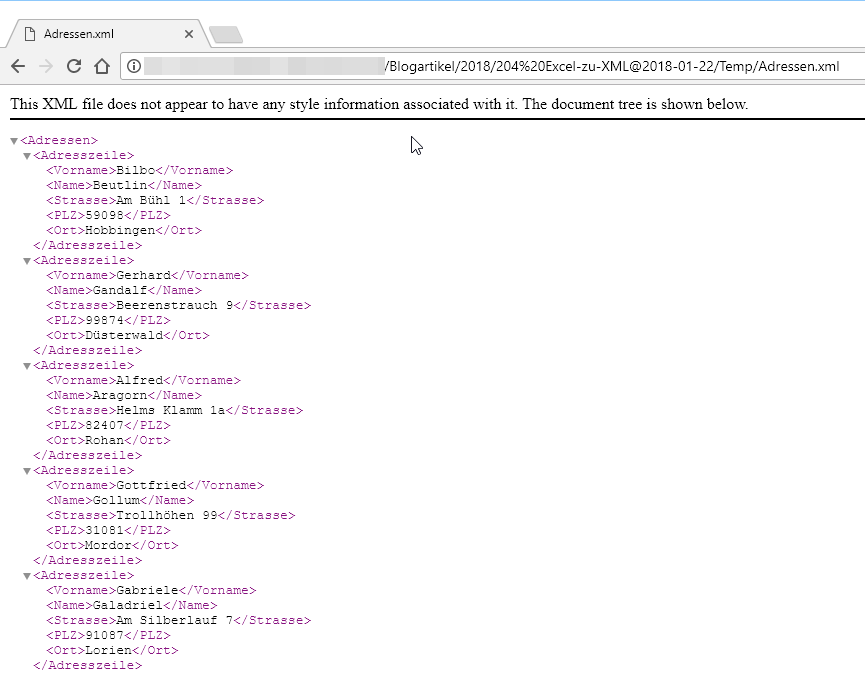
Task: Select the Adressen.xml tab
Action: [x=90, y=33]
